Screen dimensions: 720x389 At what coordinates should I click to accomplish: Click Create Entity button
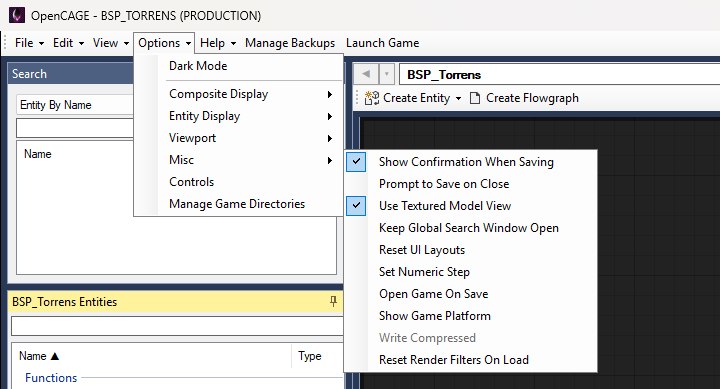pos(413,98)
